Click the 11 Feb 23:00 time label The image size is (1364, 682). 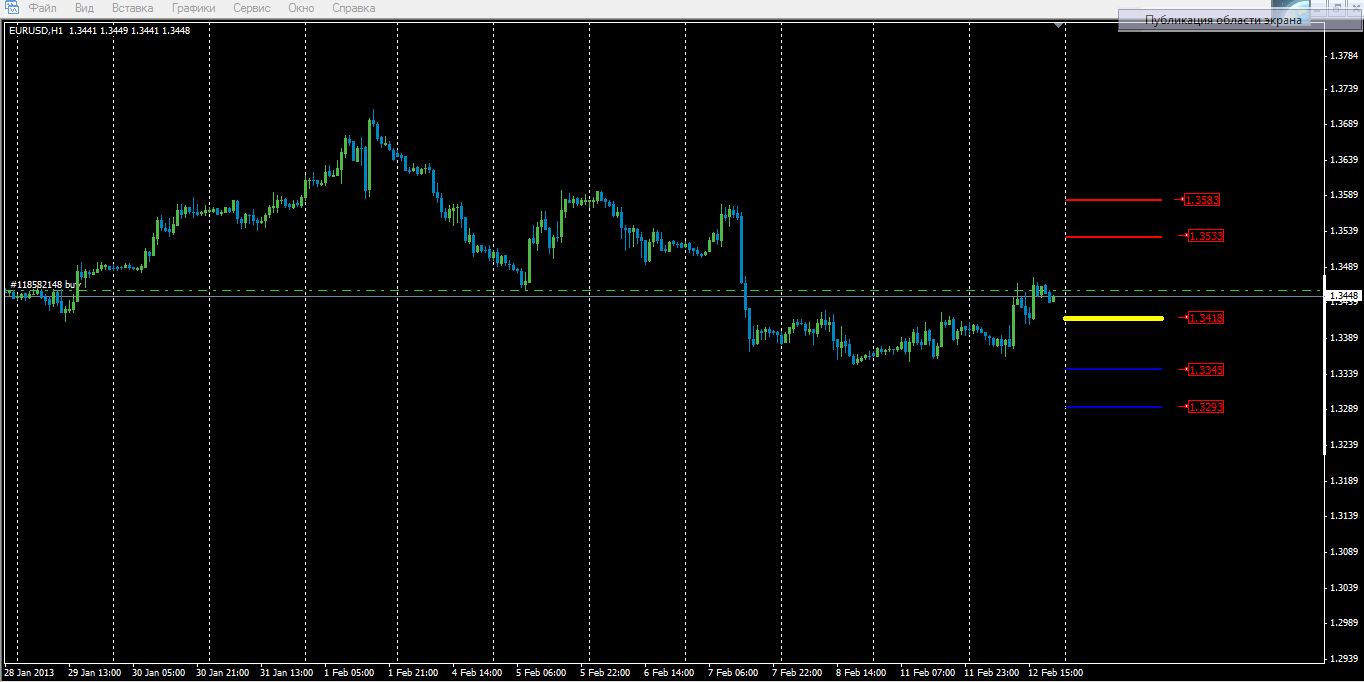(991, 673)
